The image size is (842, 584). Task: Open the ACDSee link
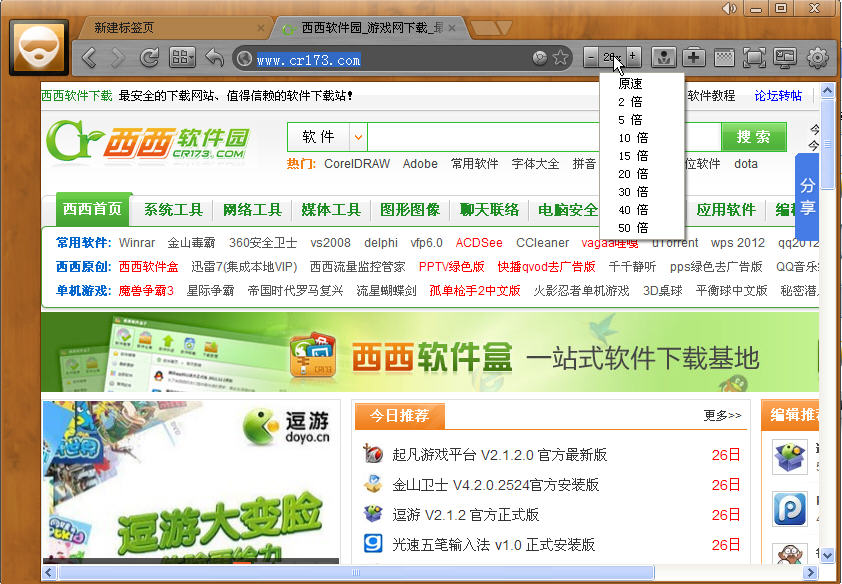[479, 243]
